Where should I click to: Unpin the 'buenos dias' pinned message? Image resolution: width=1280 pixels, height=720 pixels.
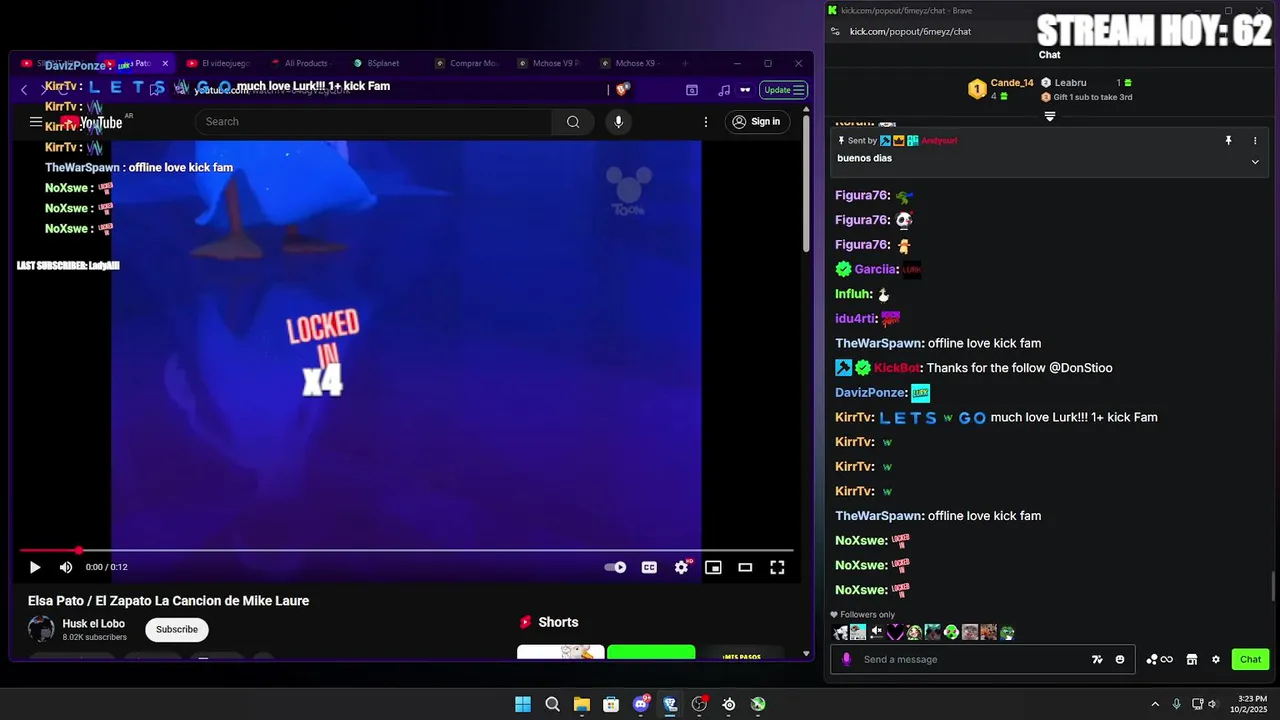[x=1228, y=141]
